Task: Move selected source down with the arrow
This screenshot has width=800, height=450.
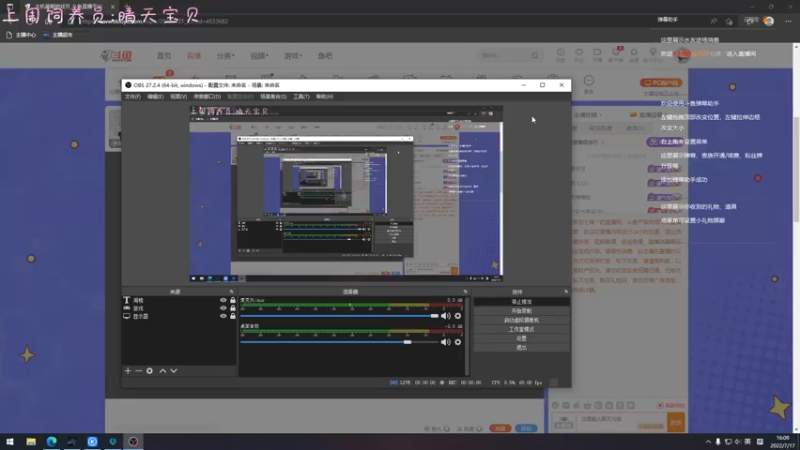Action: point(173,371)
